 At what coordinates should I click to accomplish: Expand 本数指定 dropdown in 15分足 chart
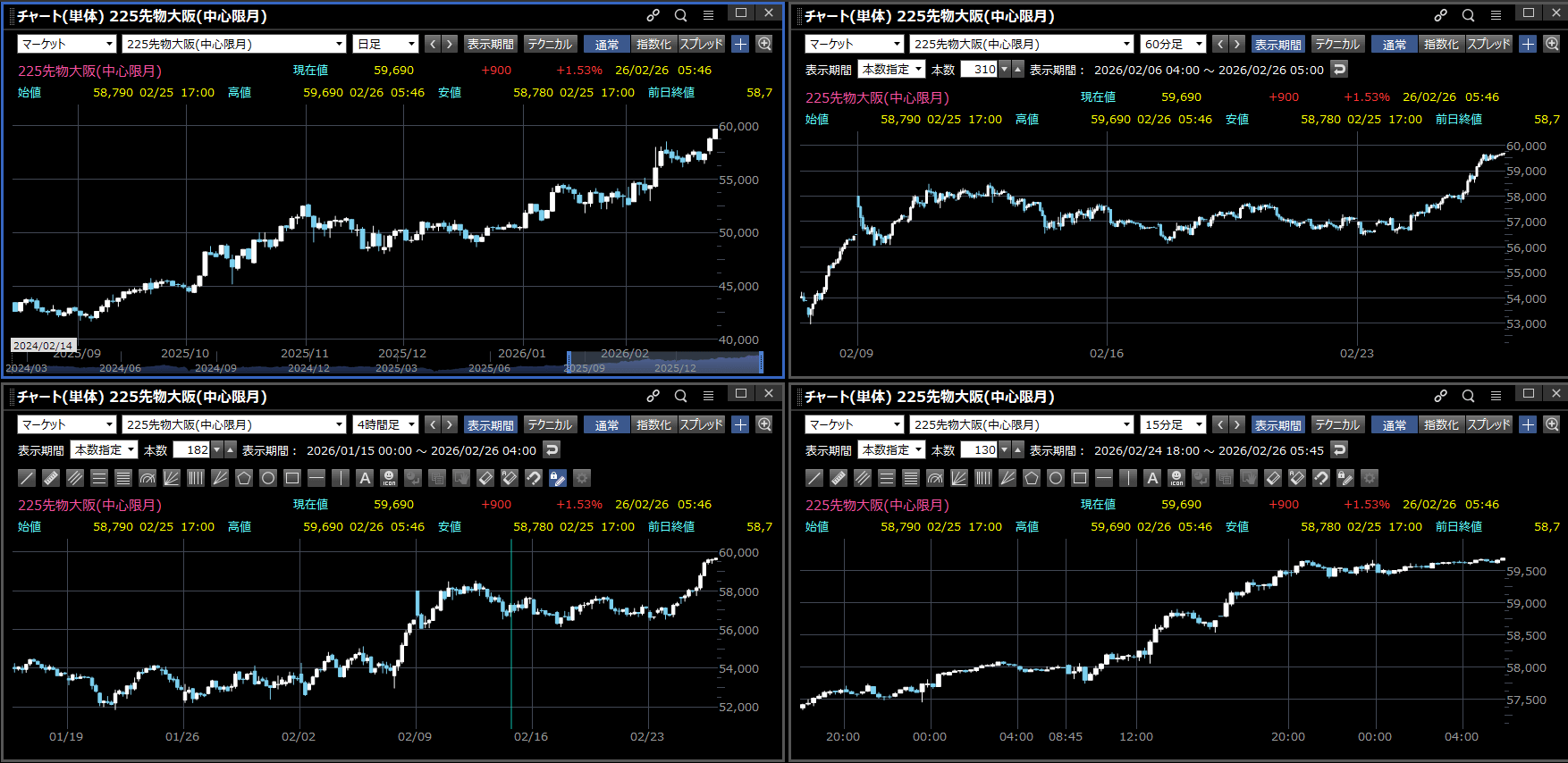(x=891, y=449)
